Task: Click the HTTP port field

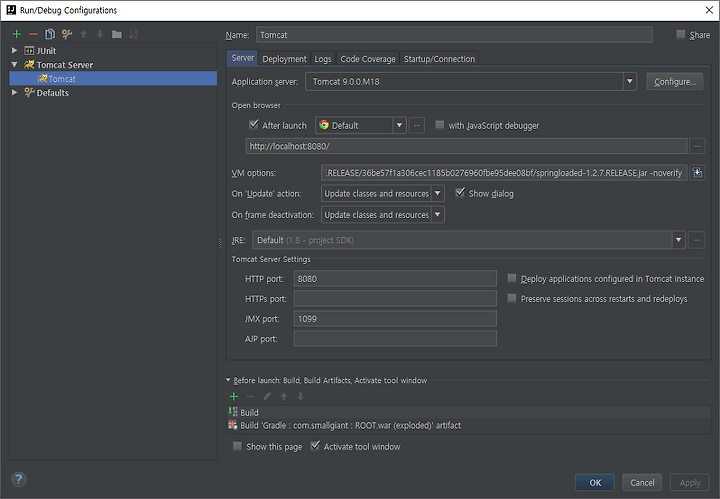Action: 395,279
